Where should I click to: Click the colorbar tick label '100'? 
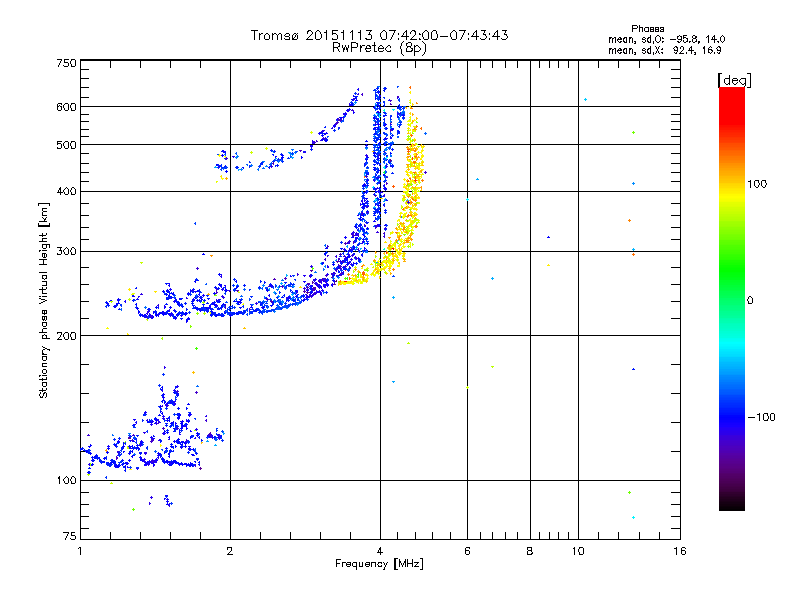click(x=757, y=184)
